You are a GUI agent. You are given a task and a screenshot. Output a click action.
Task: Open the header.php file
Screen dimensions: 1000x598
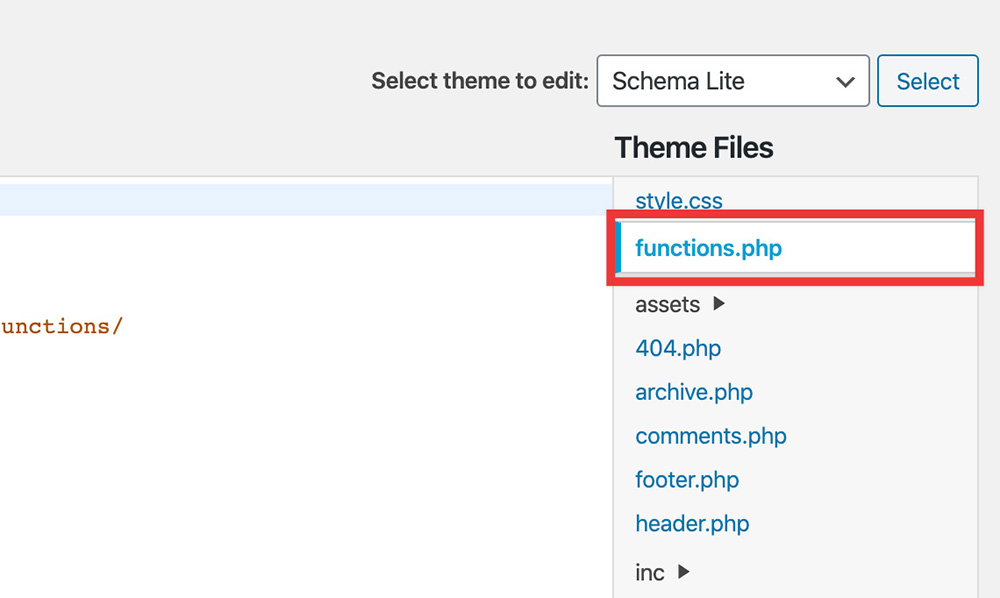tap(692, 524)
